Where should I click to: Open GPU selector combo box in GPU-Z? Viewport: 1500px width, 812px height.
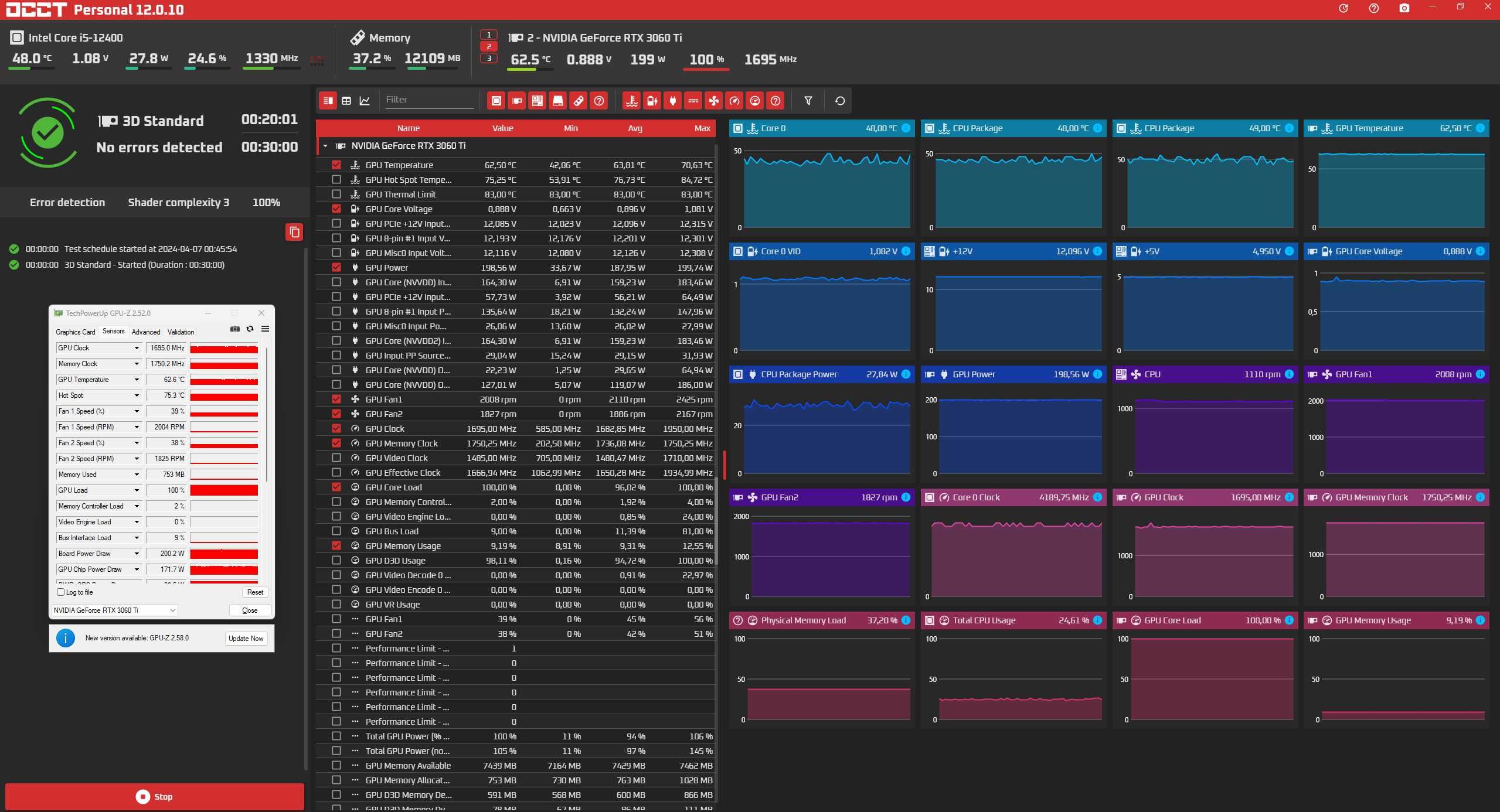114,610
